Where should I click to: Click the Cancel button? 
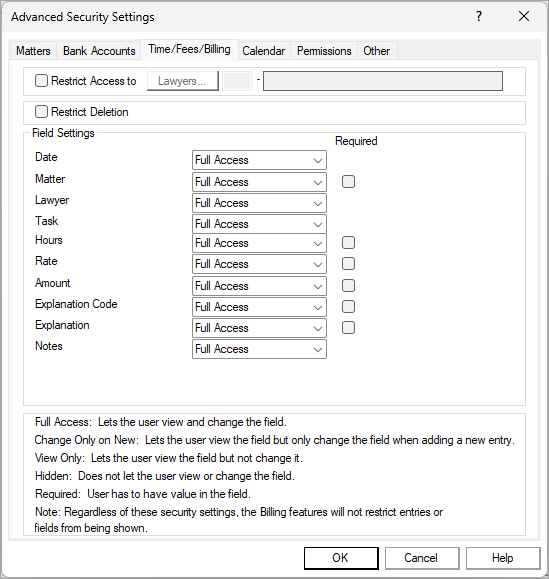coord(422,558)
